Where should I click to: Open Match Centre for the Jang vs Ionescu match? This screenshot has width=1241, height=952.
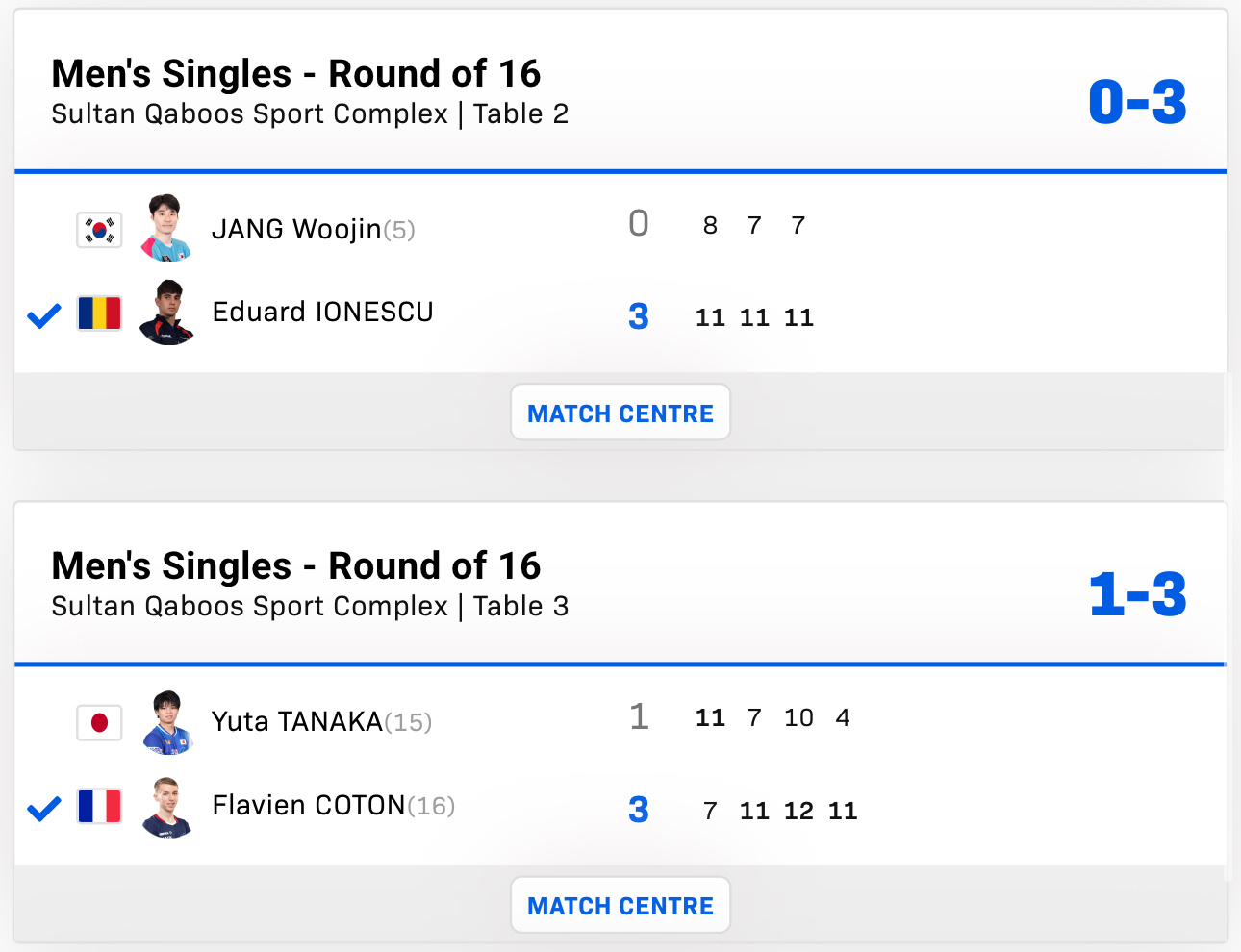[620, 413]
